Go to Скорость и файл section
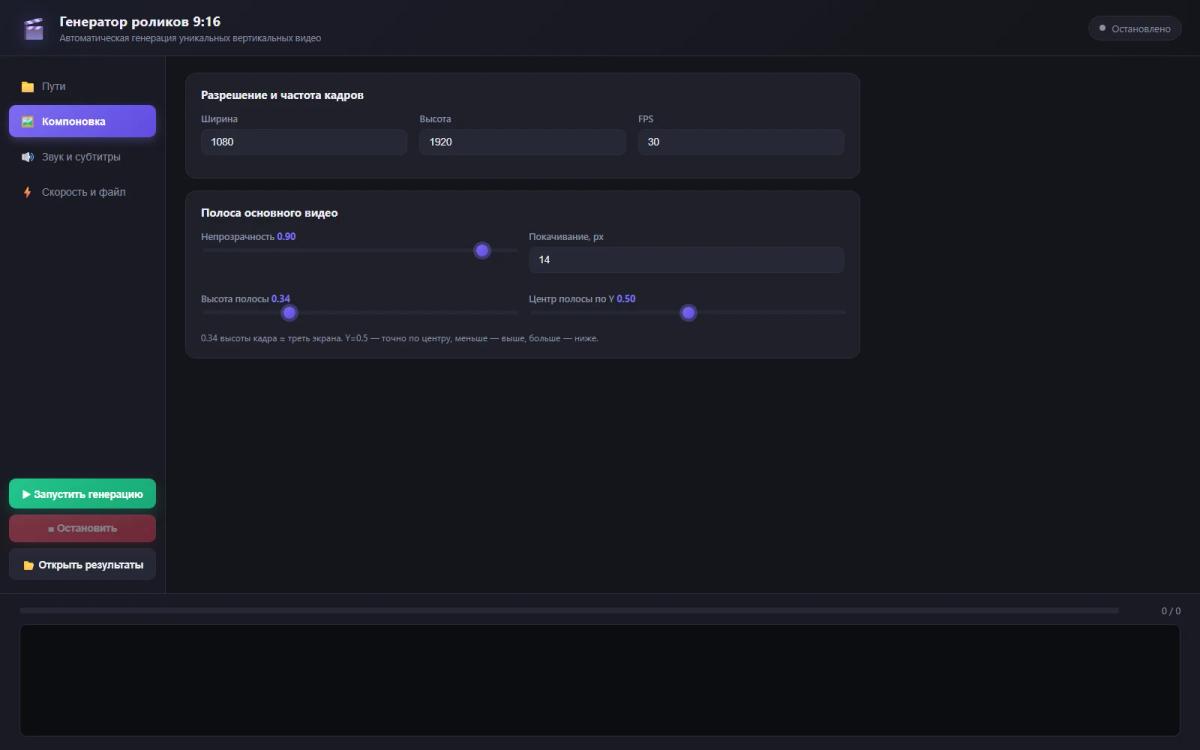This screenshot has width=1200, height=750. click(x=82, y=192)
